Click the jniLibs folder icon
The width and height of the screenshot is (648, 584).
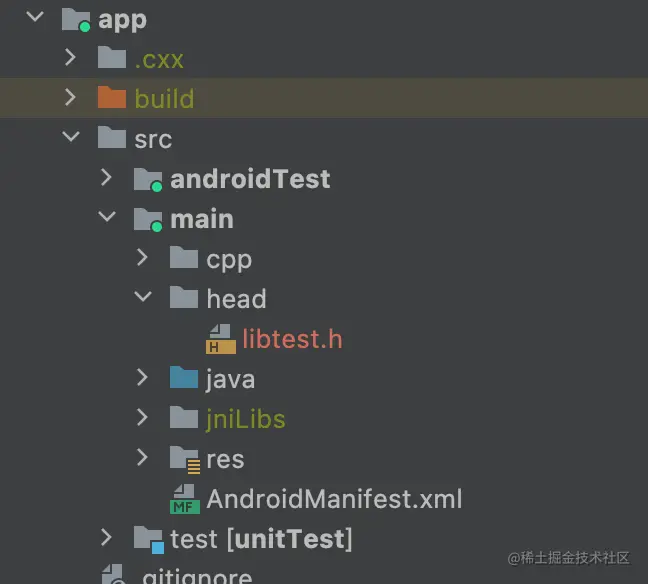coord(184,417)
